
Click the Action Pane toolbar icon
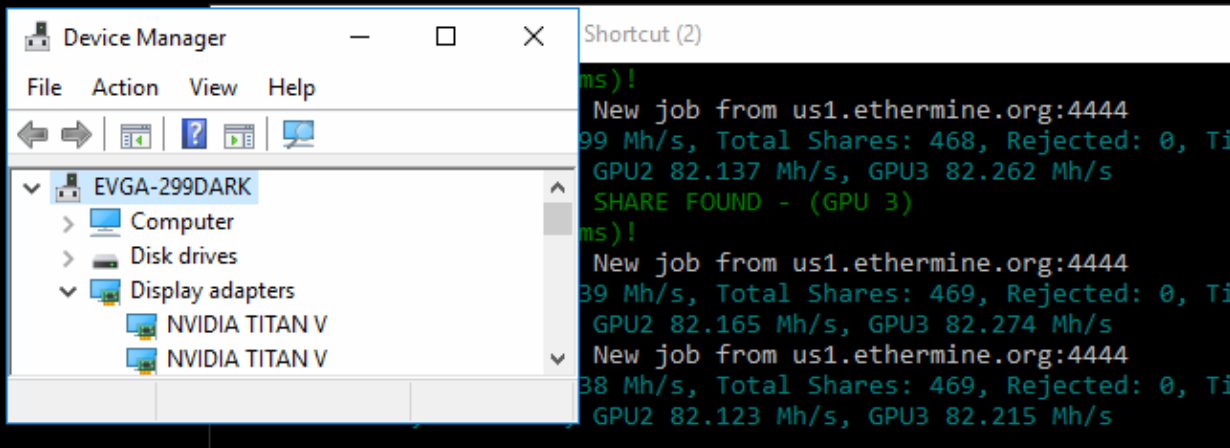239,134
